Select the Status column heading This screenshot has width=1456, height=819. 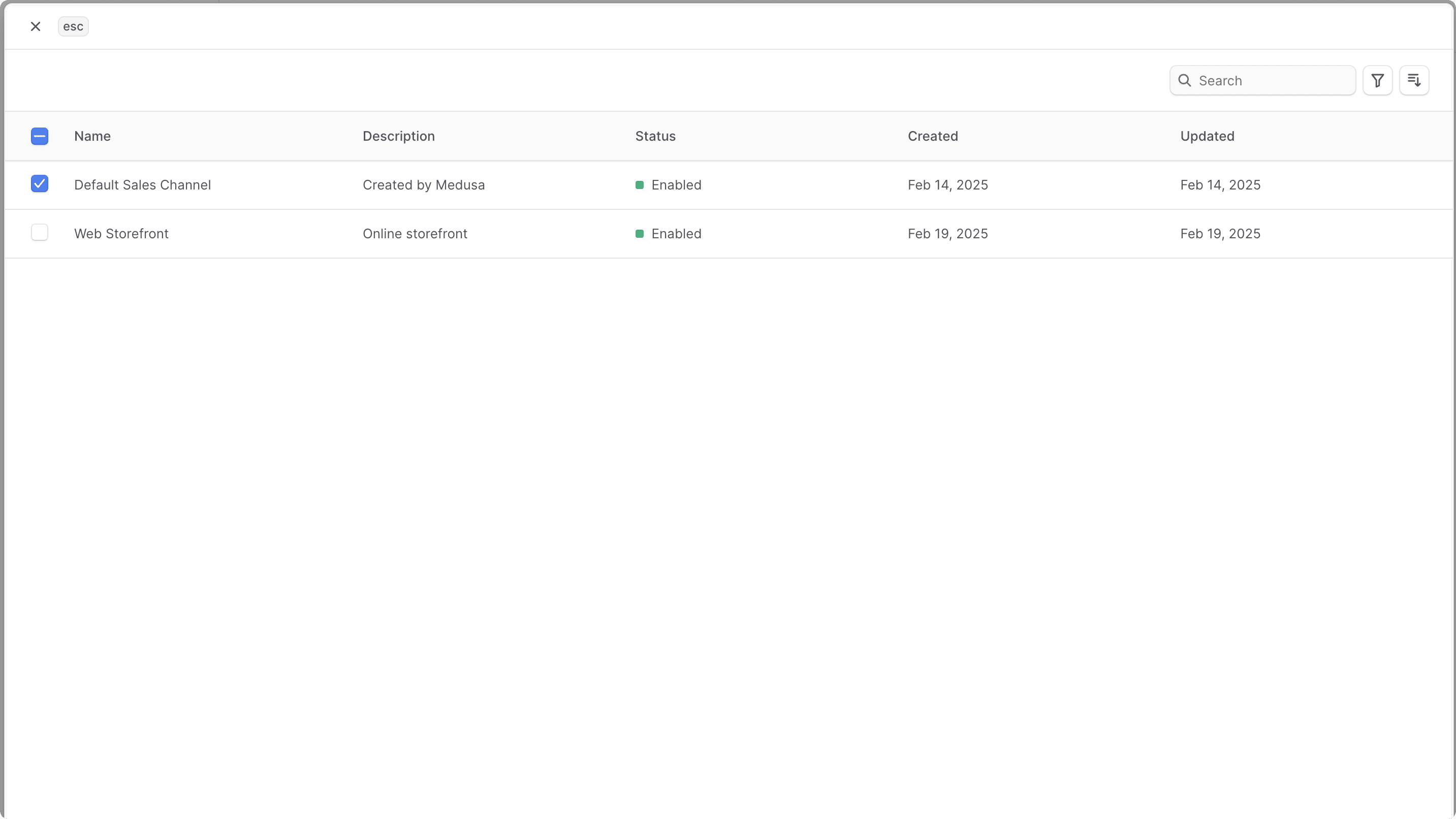[655, 136]
